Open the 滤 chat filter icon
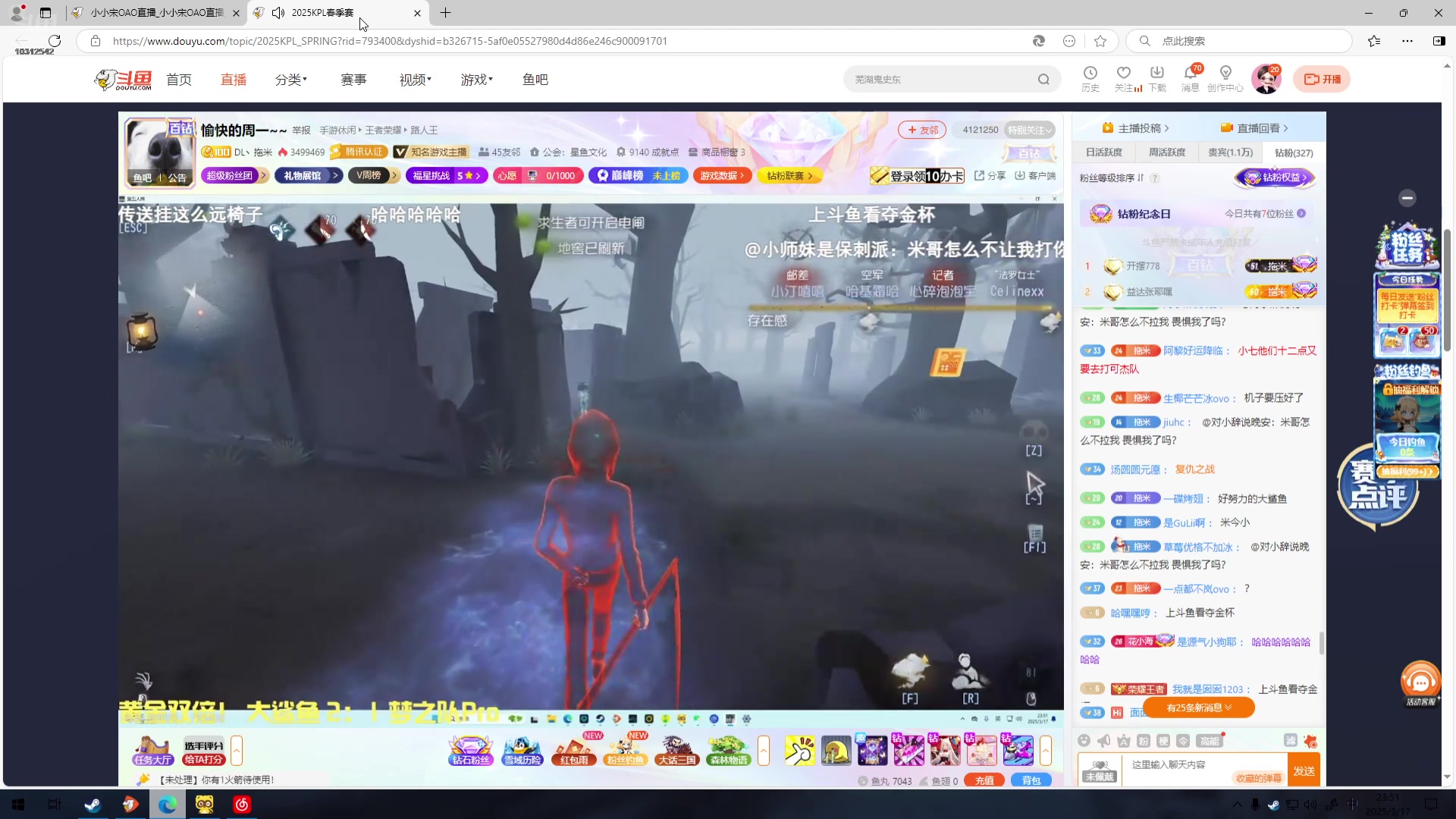Image resolution: width=1456 pixels, height=819 pixels. (x=1291, y=741)
